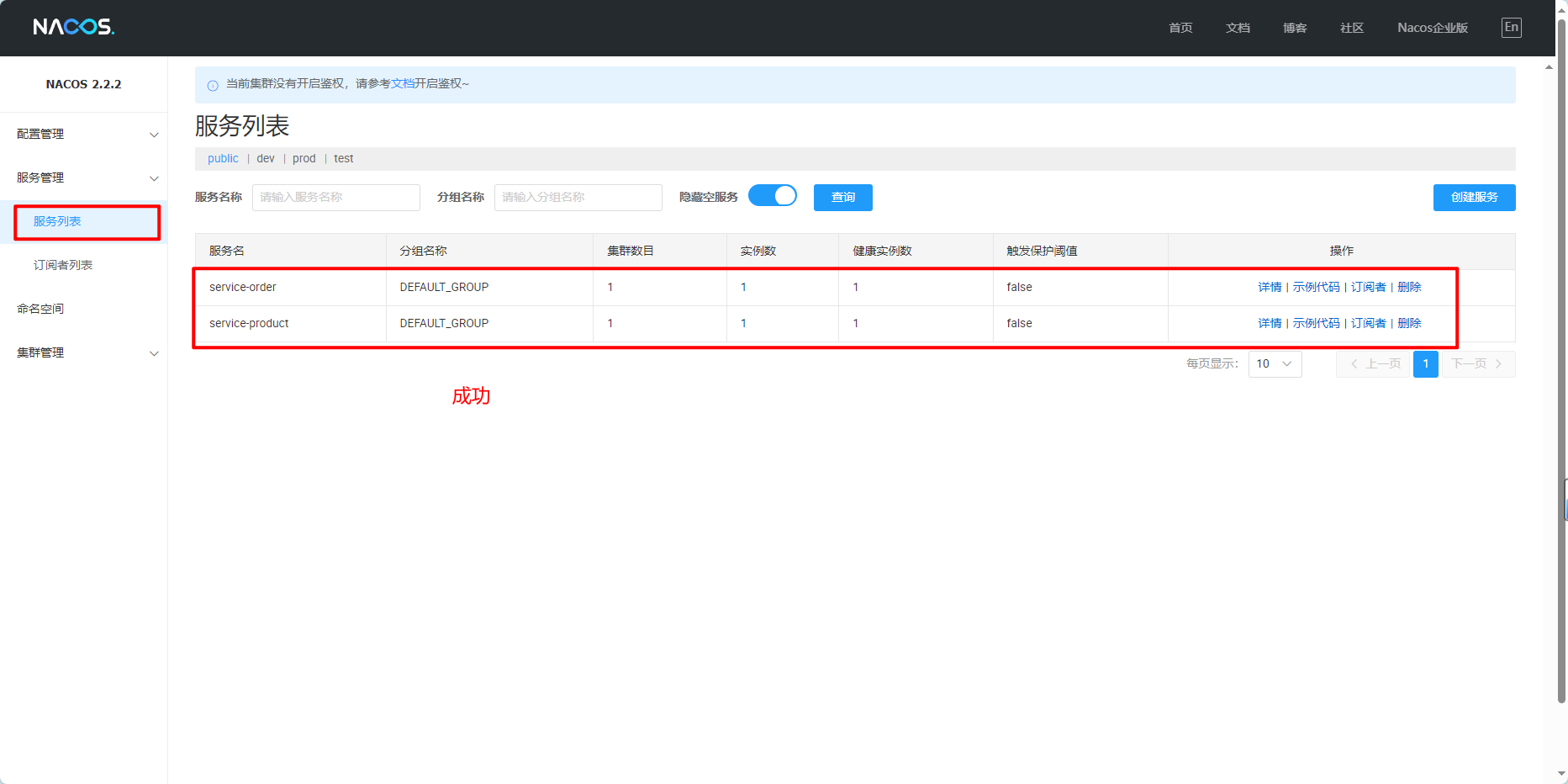The width and height of the screenshot is (1568, 784).
Task: Open Nacos企业版 in the top navigation
Action: pyautogui.click(x=1433, y=28)
